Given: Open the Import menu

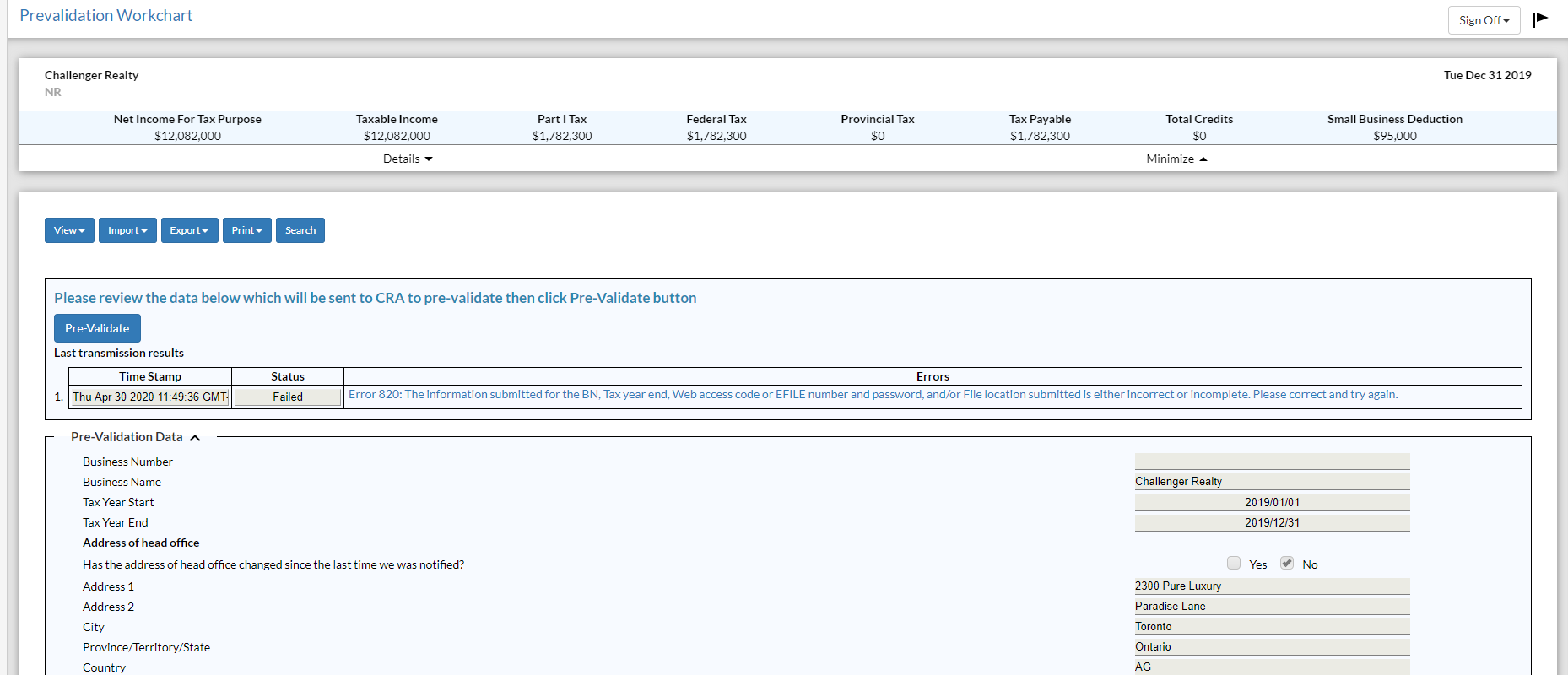Looking at the screenshot, I should point(127,230).
